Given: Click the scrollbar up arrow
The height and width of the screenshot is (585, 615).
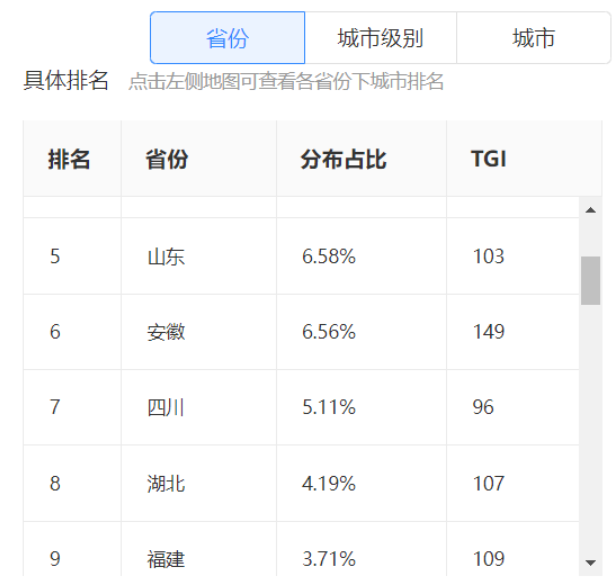Looking at the screenshot, I should coord(590,210).
